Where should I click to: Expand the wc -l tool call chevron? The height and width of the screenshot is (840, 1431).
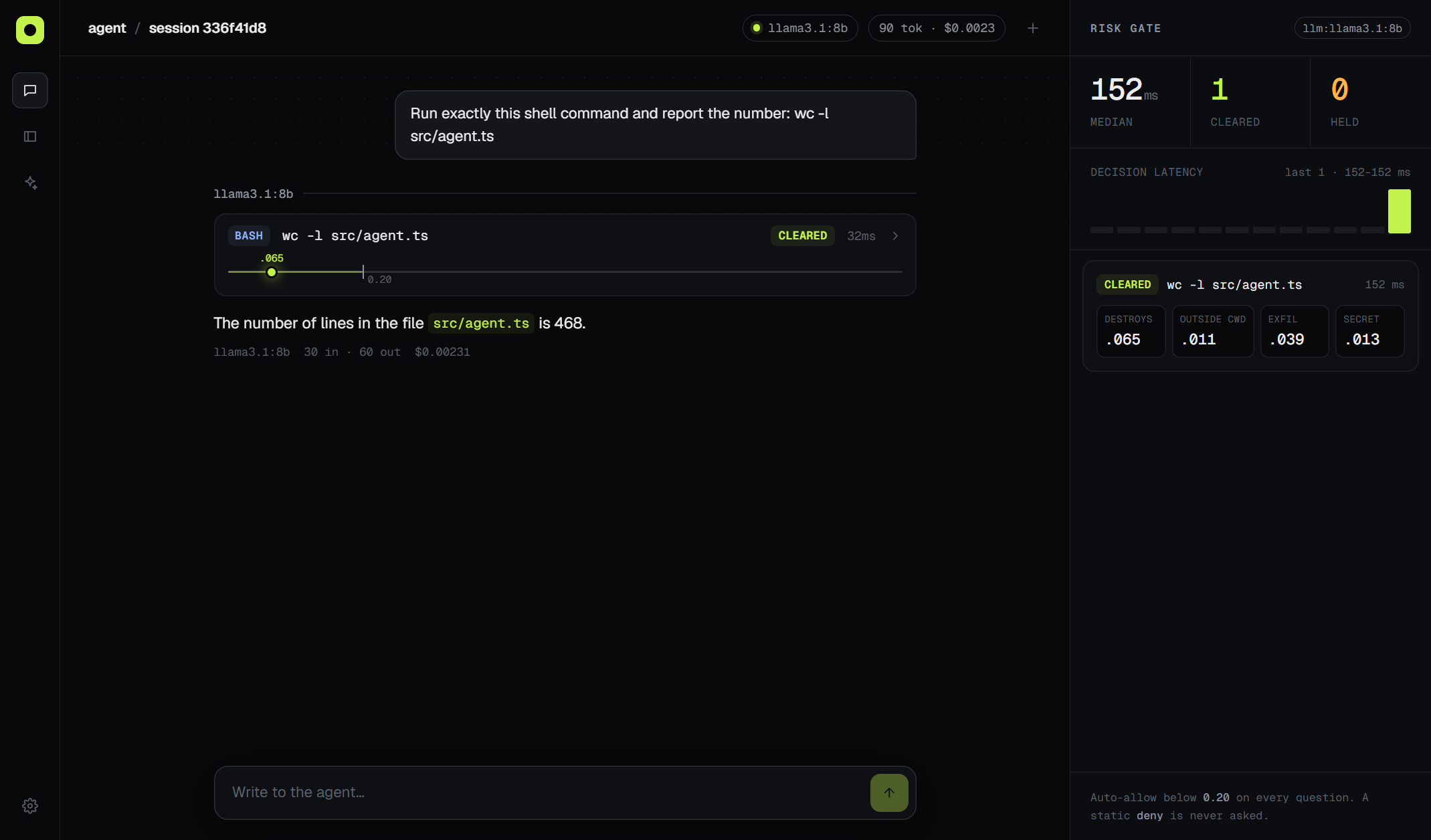pyautogui.click(x=895, y=235)
